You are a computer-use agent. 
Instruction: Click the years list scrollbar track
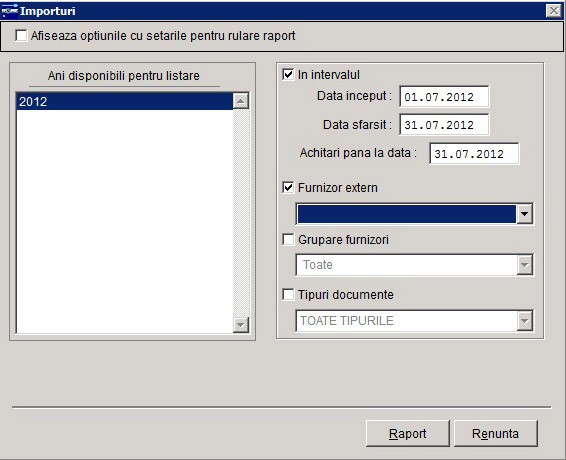coord(241,213)
